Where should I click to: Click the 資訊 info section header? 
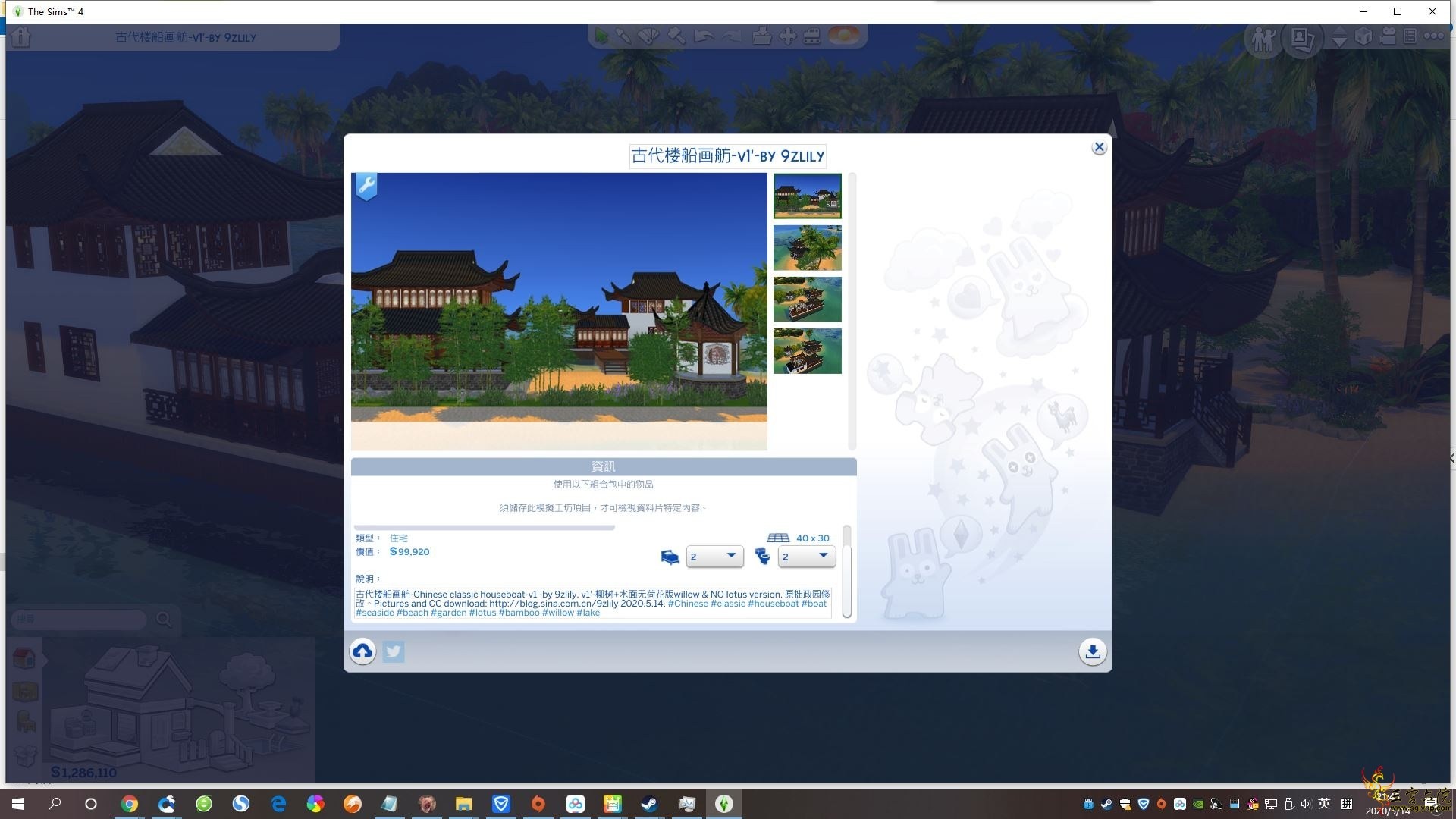click(604, 466)
